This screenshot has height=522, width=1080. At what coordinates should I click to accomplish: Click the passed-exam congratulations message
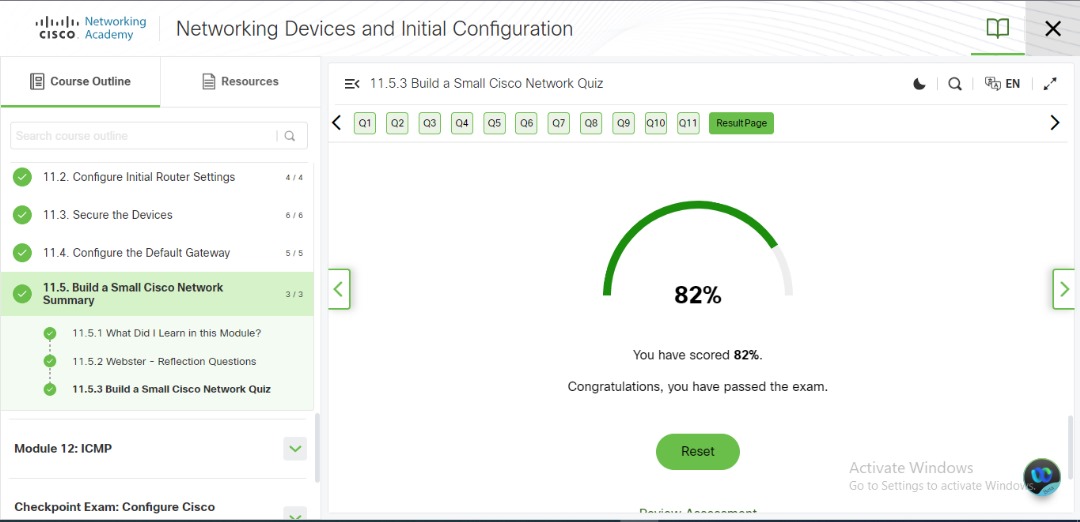pos(698,387)
